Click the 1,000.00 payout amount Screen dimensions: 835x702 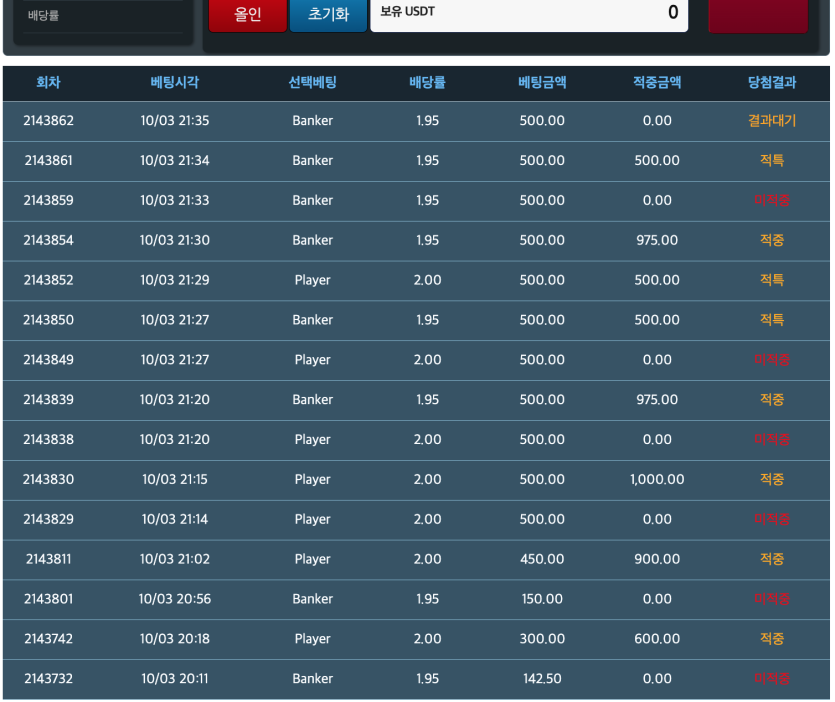click(x=657, y=480)
